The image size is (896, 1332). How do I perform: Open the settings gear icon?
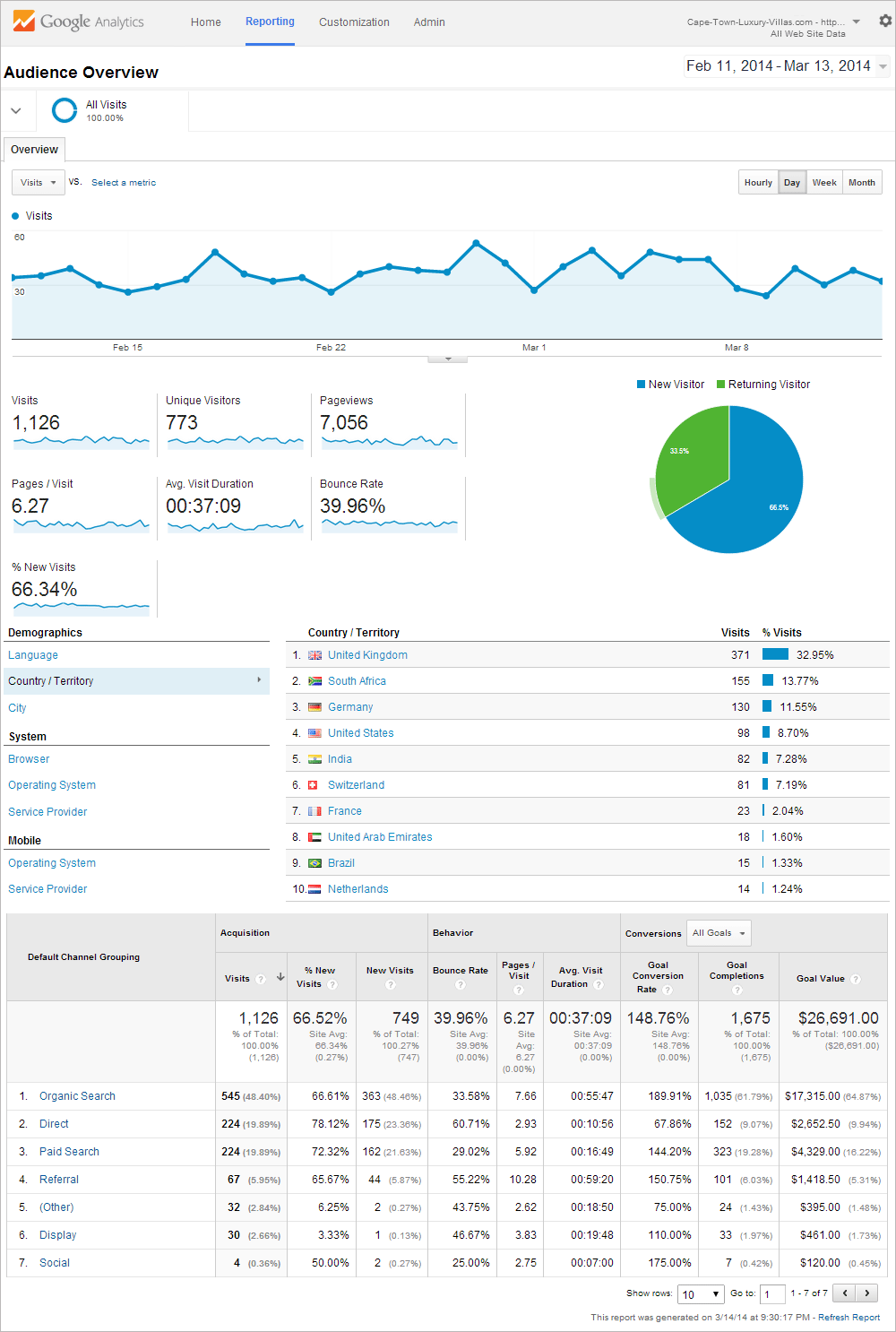(x=885, y=21)
